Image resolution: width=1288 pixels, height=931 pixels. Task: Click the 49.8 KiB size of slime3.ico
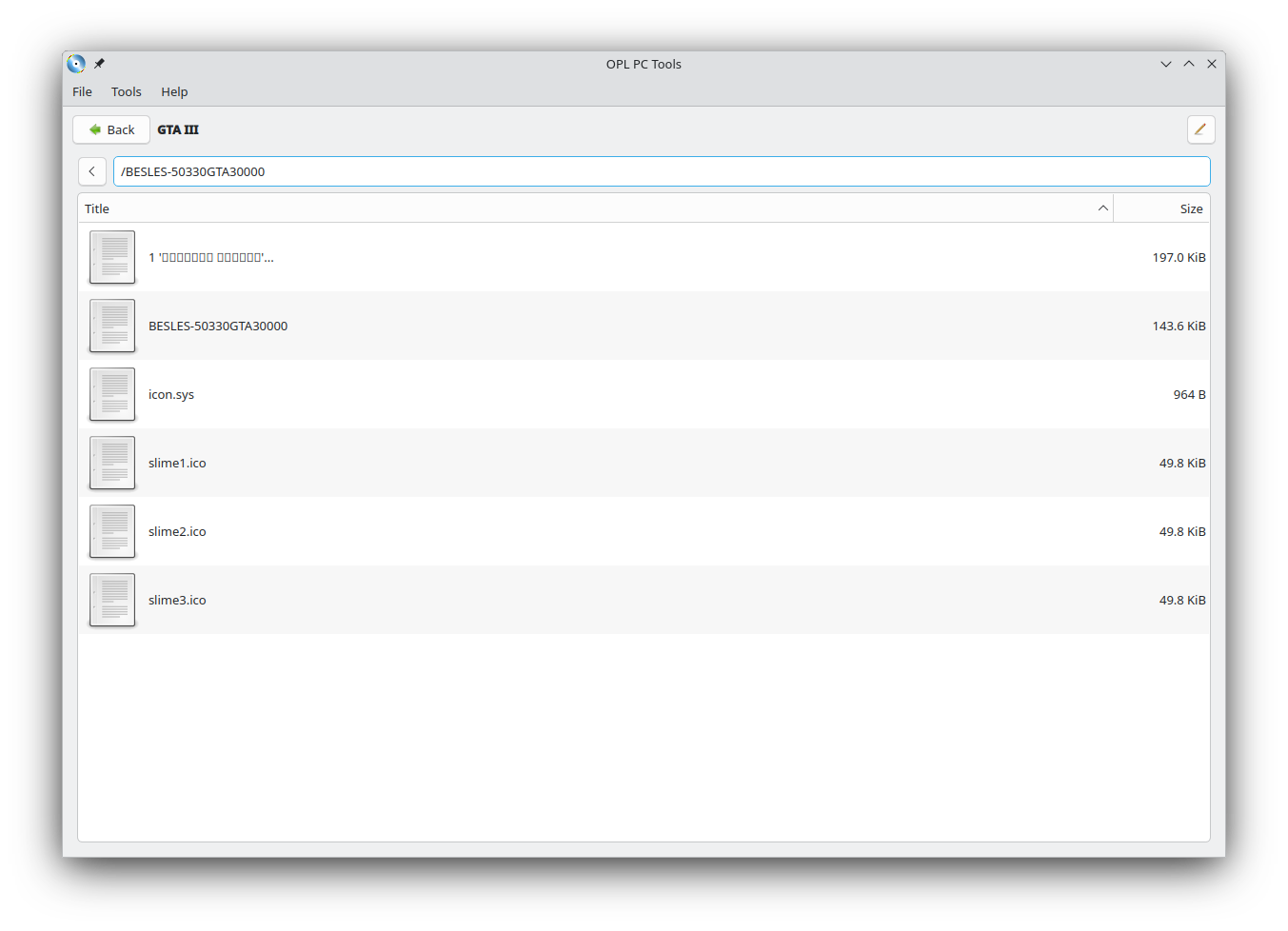tap(1182, 600)
